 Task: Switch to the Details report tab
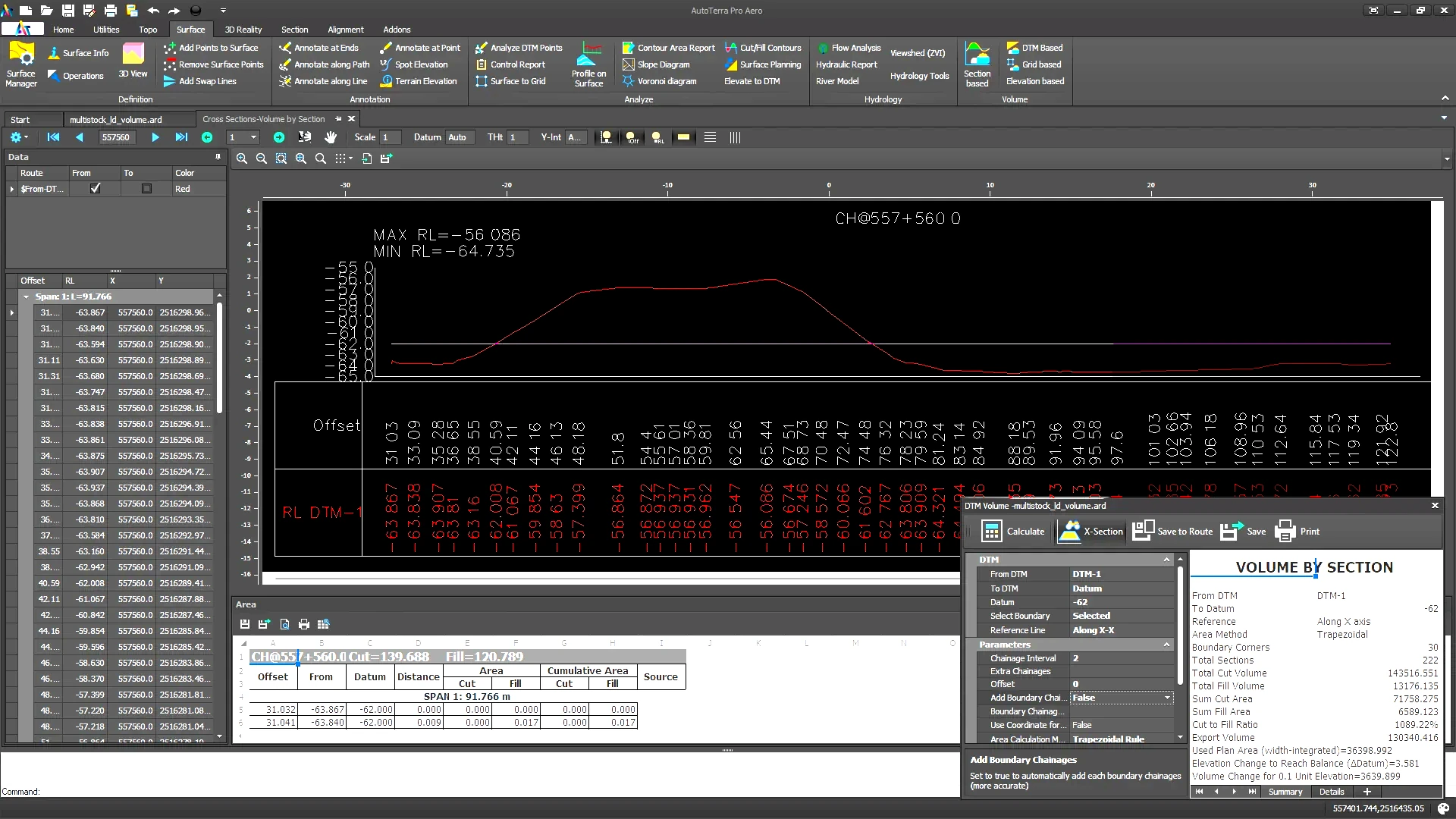pos(1332,792)
